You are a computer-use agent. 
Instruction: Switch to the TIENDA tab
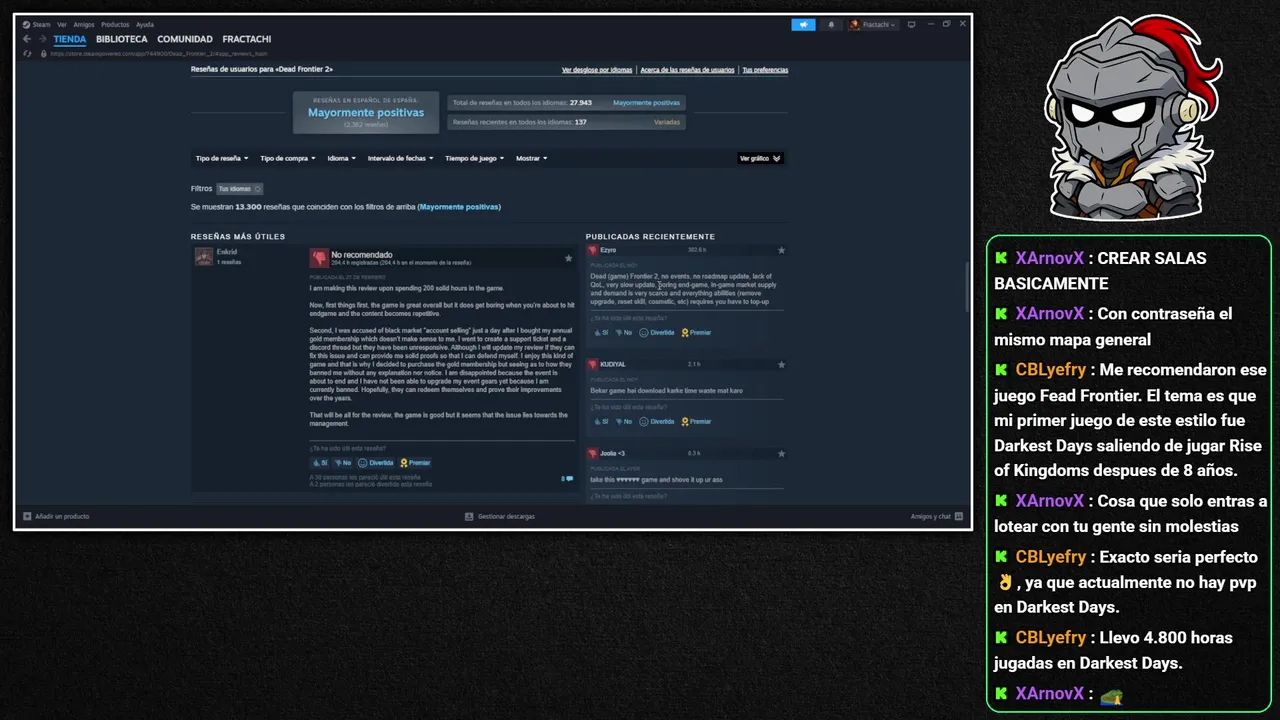pos(70,39)
